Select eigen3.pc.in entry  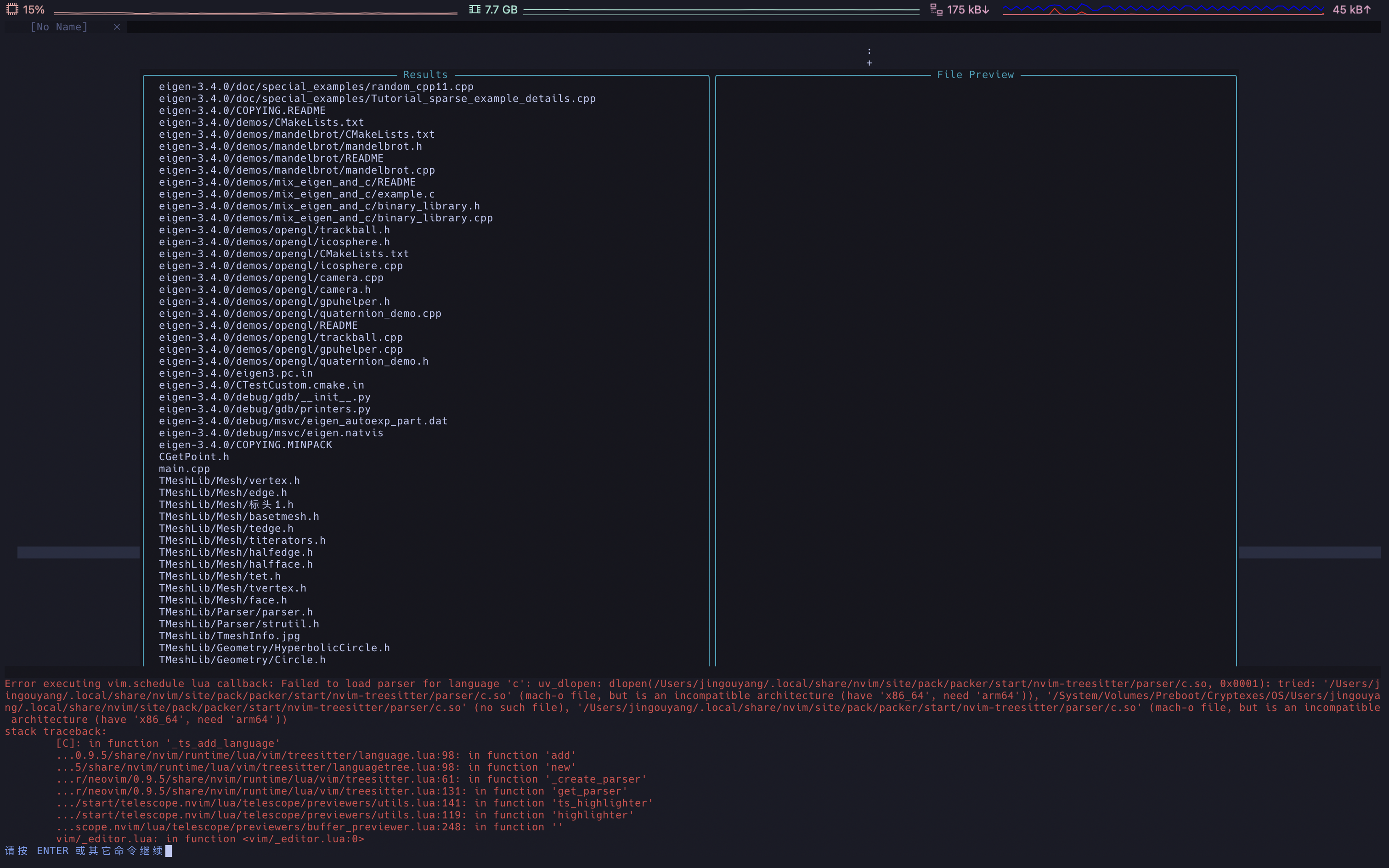click(x=236, y=373)
